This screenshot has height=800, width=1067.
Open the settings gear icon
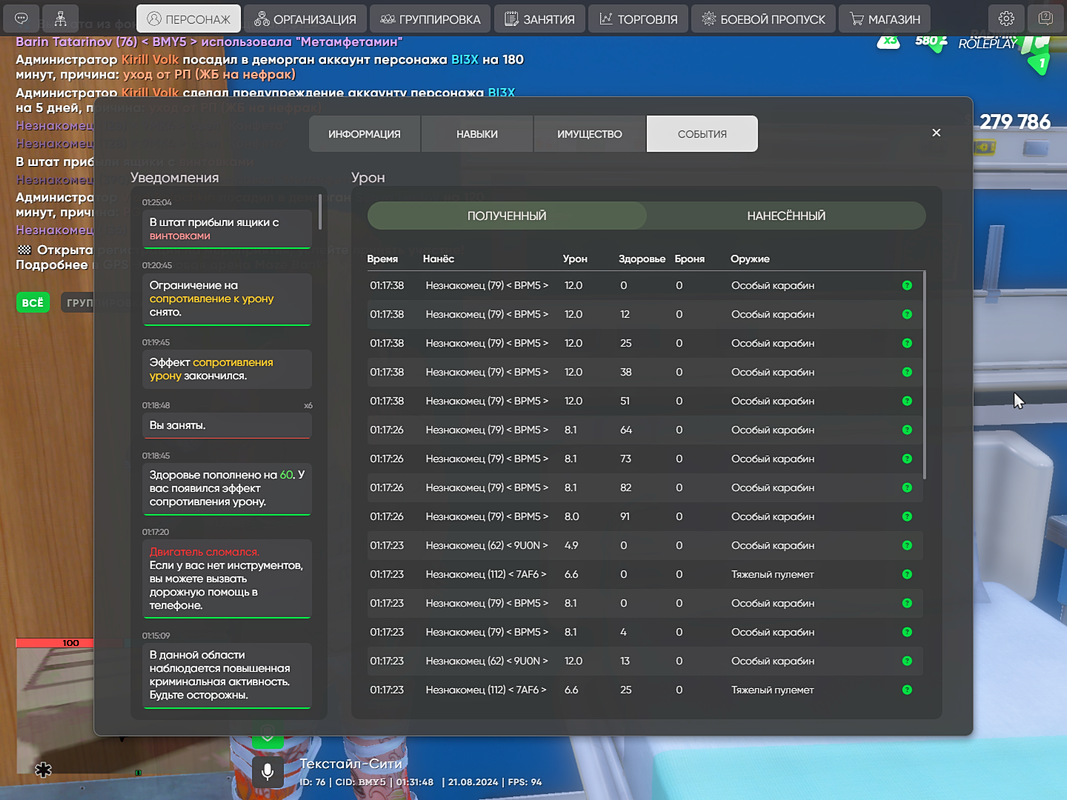pos(1006,18)
